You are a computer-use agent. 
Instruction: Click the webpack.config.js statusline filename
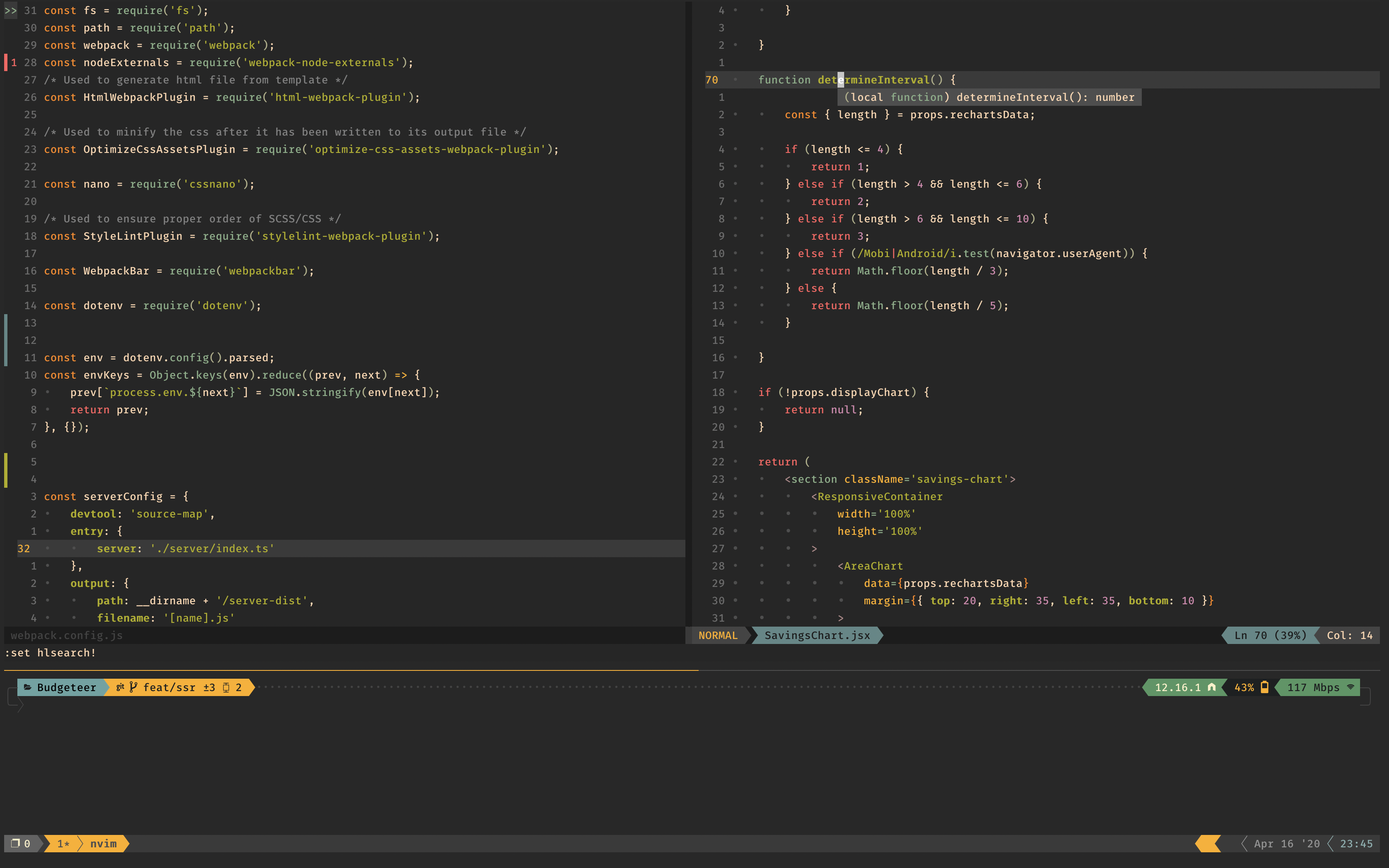pyautogui.click(x=67, y=635)
